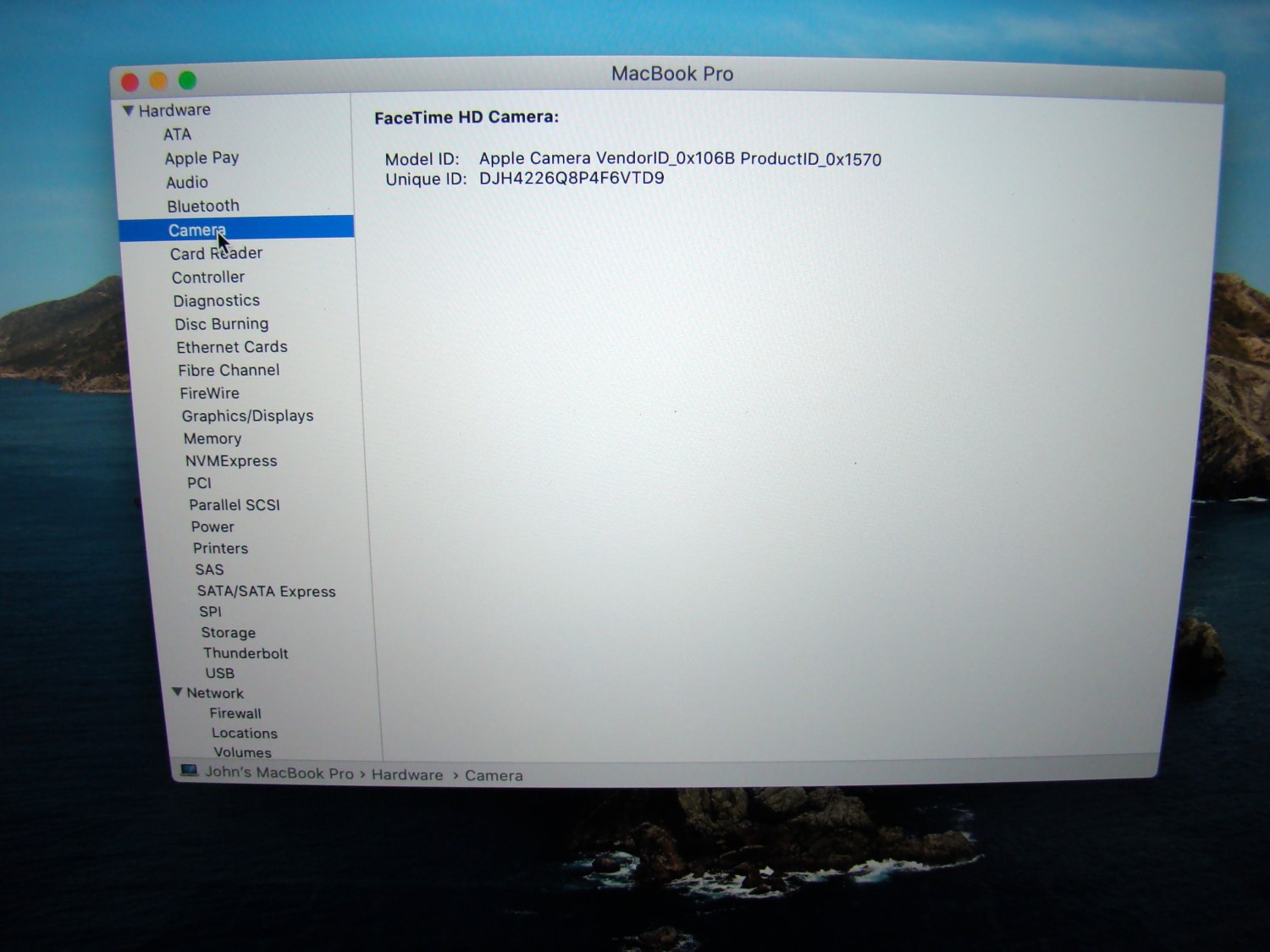Open the Graphics/Displays hardware section
This screenshot has width=1270, height=952.
(x=247, y=416)
